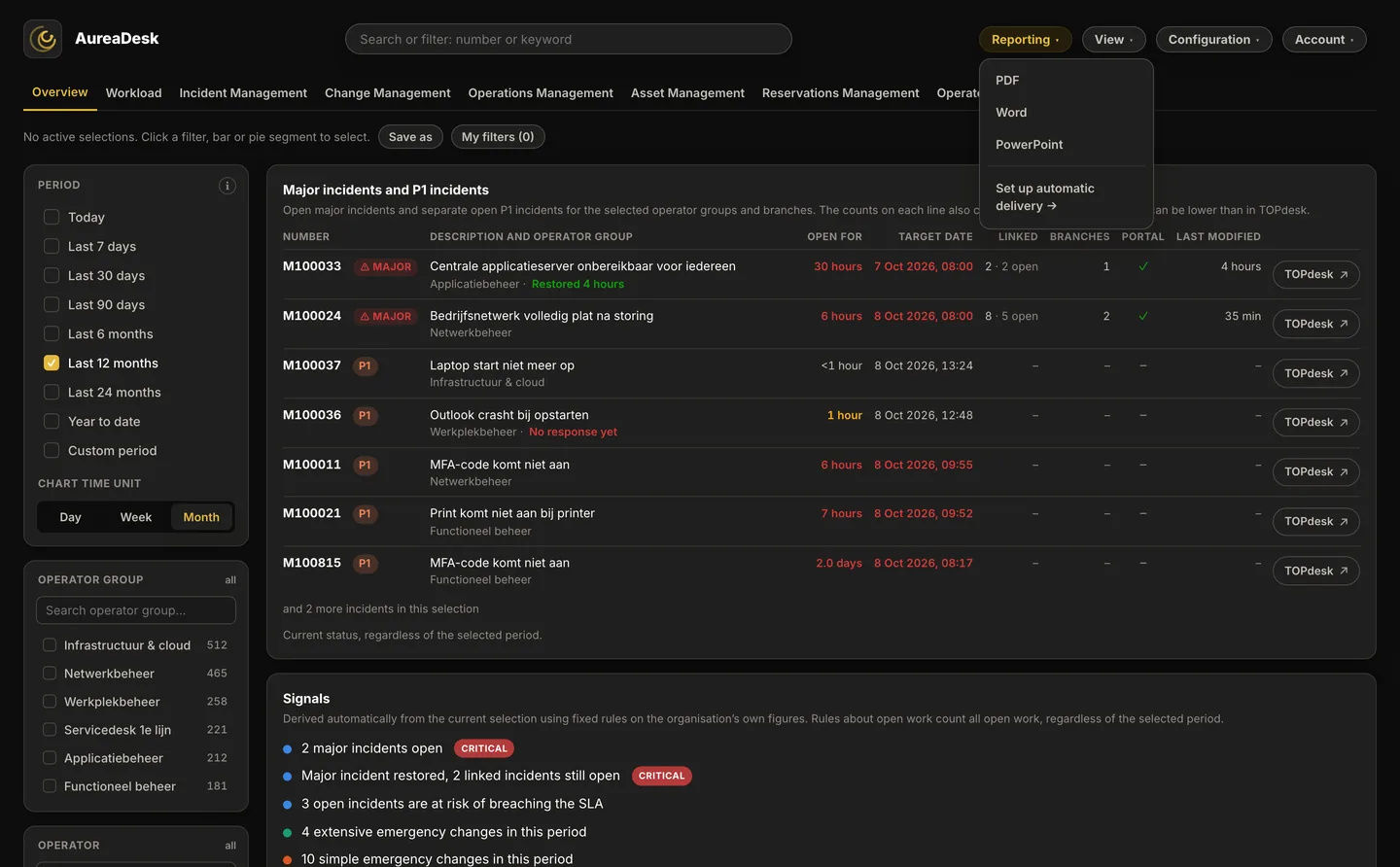Open M100815 in TOPdesk
Screen dimensions: 1400x867
pyautogui.click(x=1315, y=572)
